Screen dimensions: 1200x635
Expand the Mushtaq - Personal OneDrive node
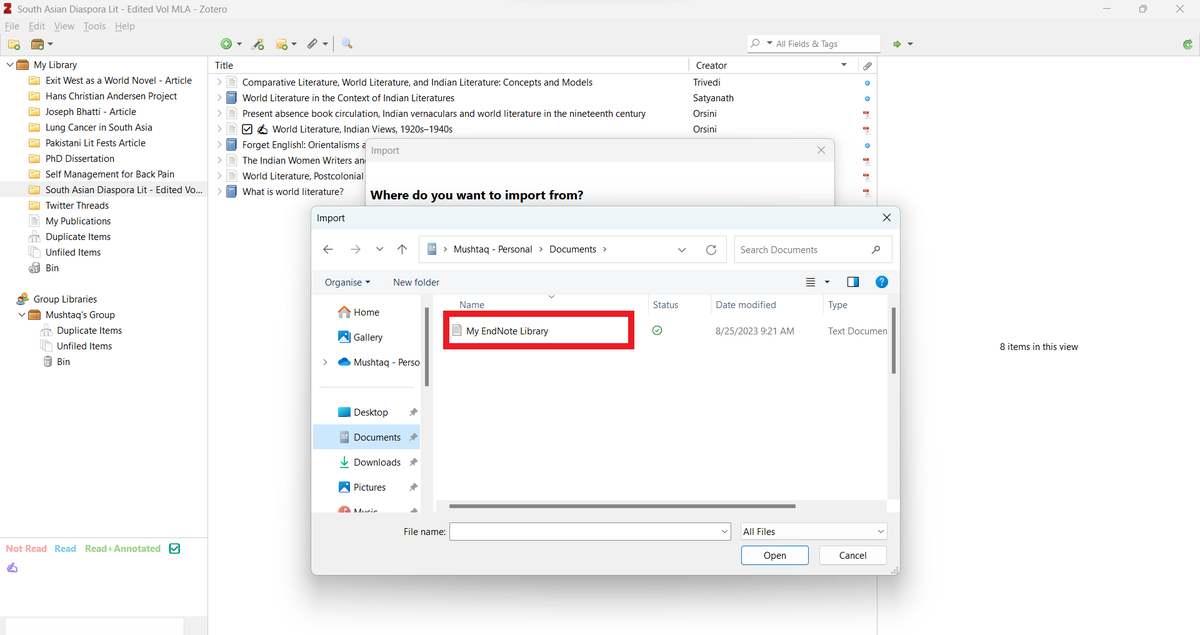[x=325, y=362]
